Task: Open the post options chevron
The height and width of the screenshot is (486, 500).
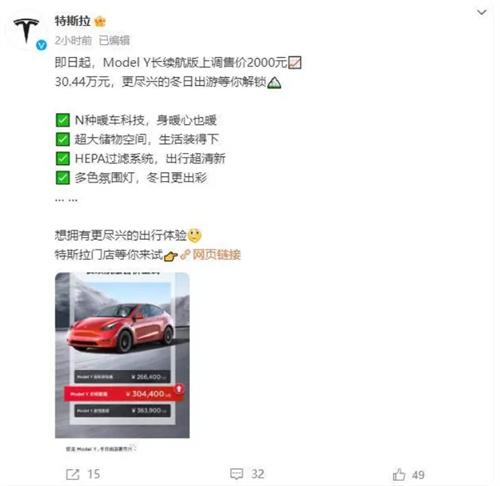Action: click(x=482, y=13)
